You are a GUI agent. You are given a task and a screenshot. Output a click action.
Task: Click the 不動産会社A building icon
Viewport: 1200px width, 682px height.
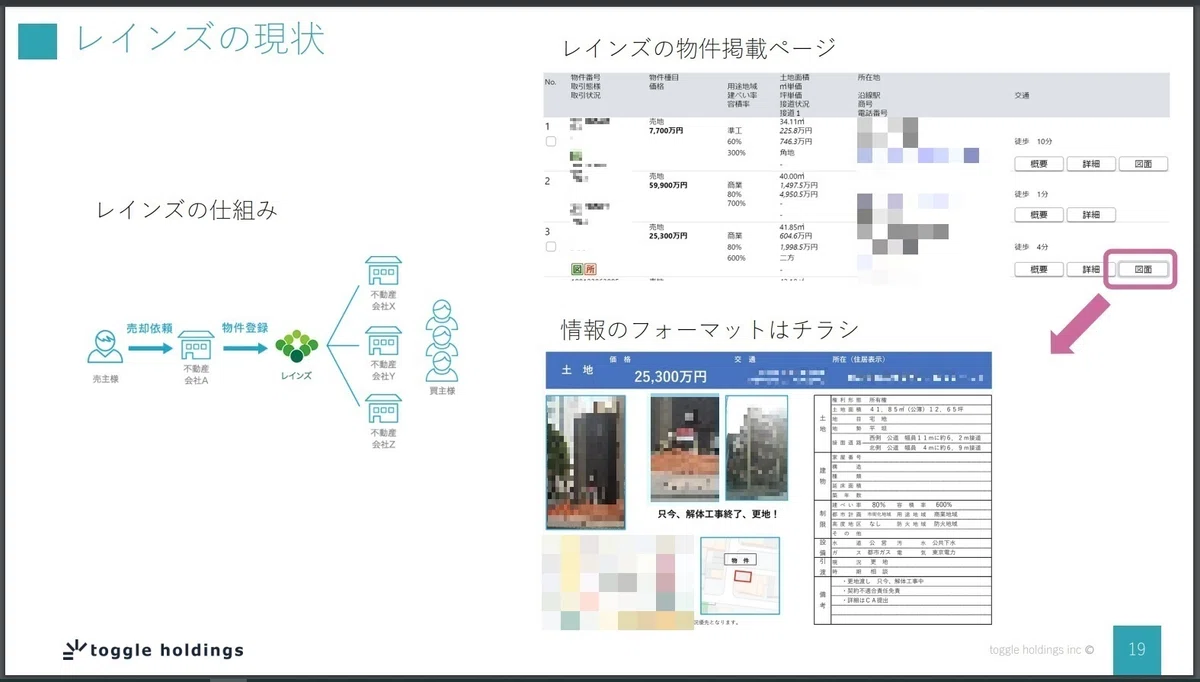click(x=196, y=347)
